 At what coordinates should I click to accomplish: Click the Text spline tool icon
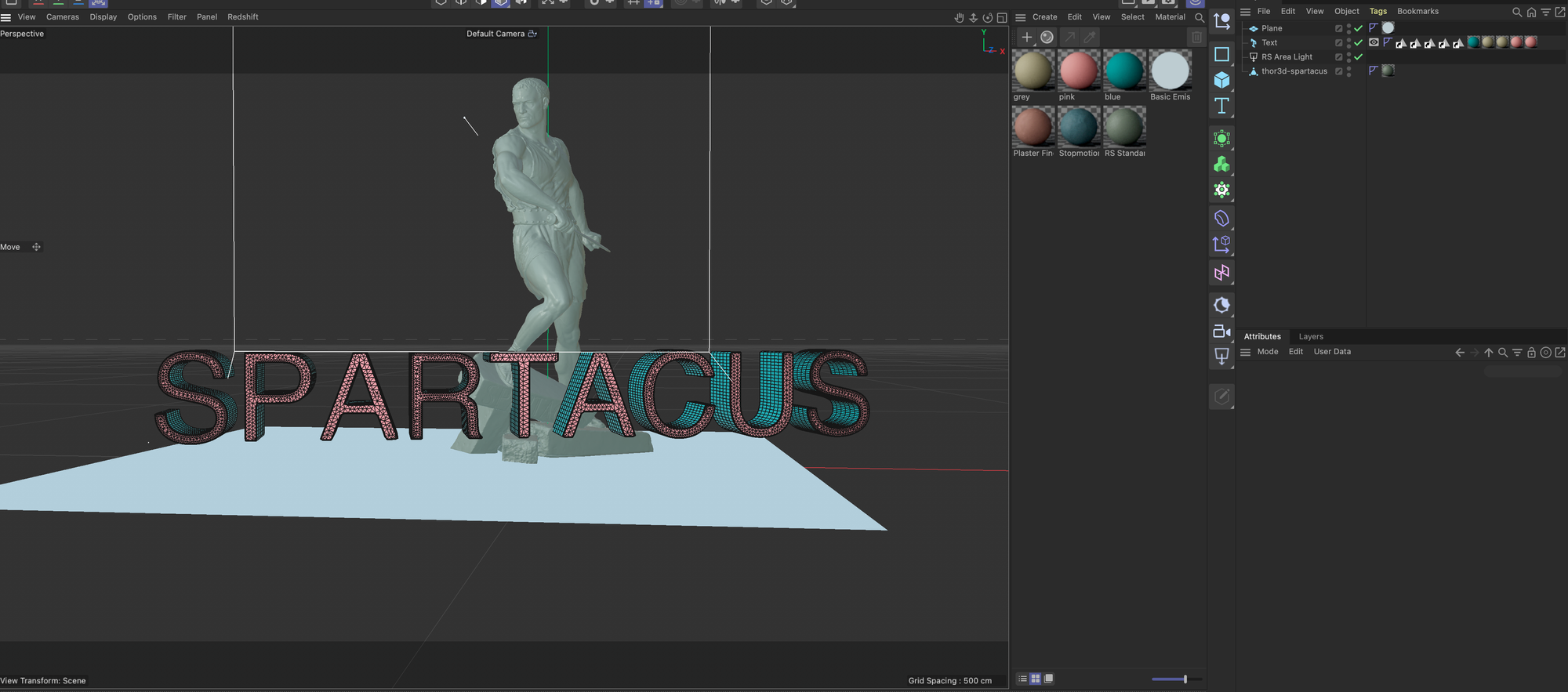[1221, 106]
